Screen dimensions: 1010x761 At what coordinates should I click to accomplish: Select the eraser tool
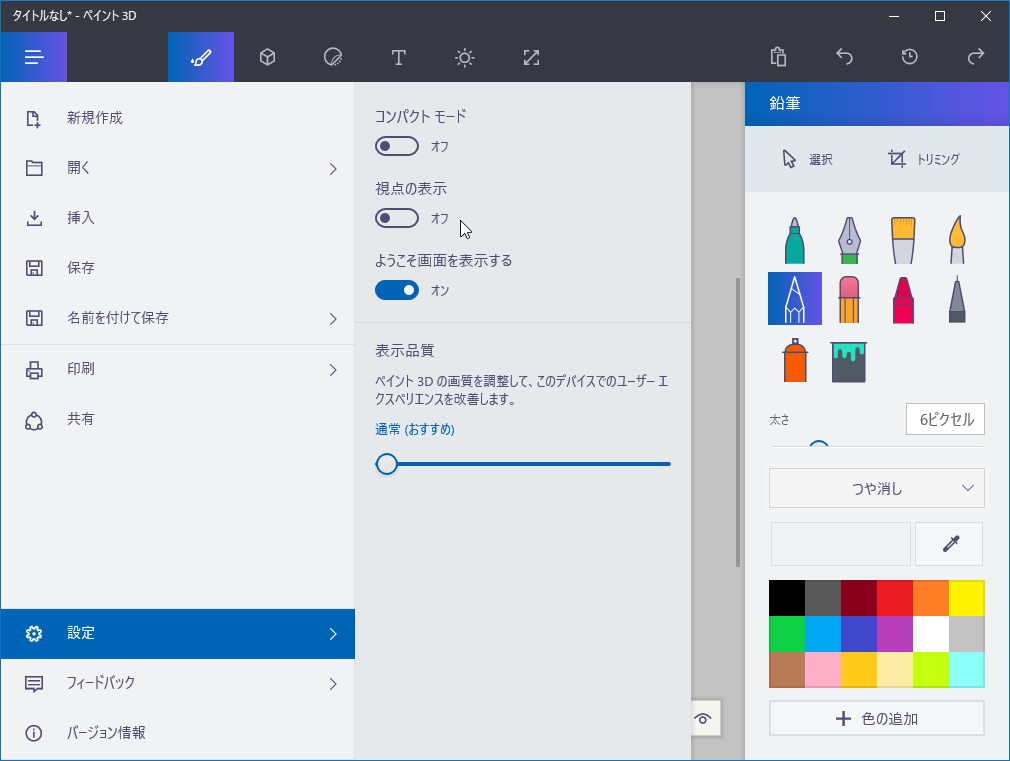pyautogui.click(x=848, y=297)
